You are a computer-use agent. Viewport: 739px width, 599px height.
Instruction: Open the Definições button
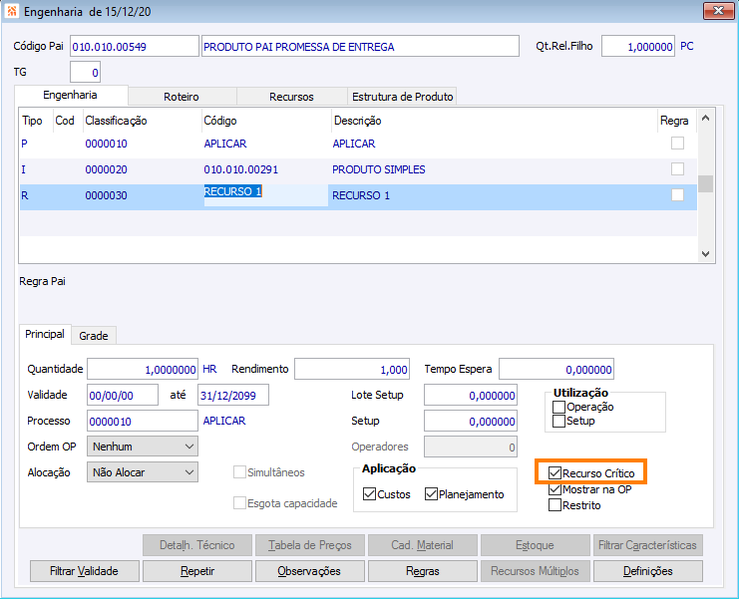point(647,571)
